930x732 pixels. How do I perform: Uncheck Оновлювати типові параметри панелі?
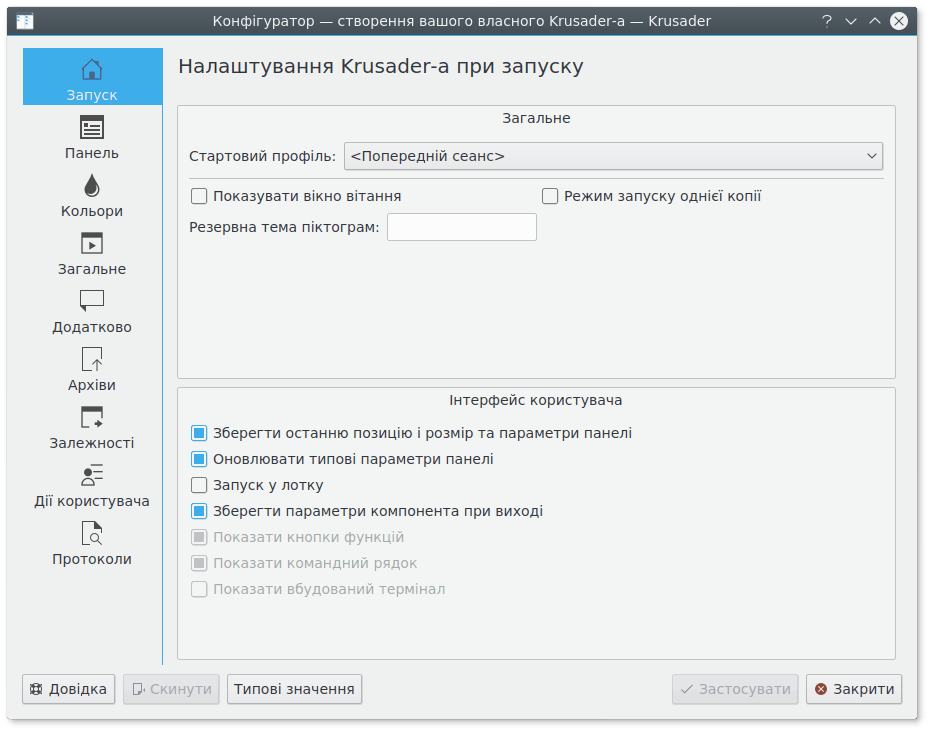[199, 460]
